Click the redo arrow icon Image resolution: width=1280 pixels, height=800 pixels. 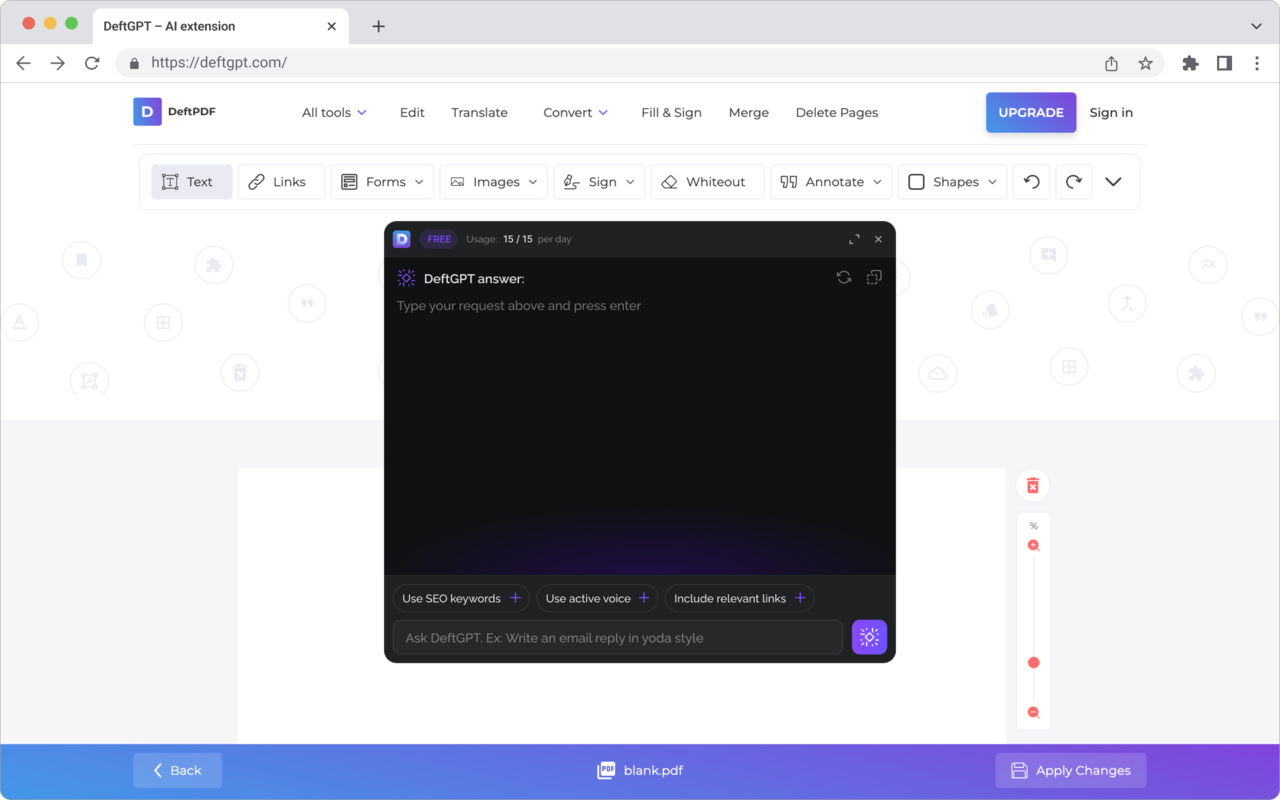(x=1074, y=182)
